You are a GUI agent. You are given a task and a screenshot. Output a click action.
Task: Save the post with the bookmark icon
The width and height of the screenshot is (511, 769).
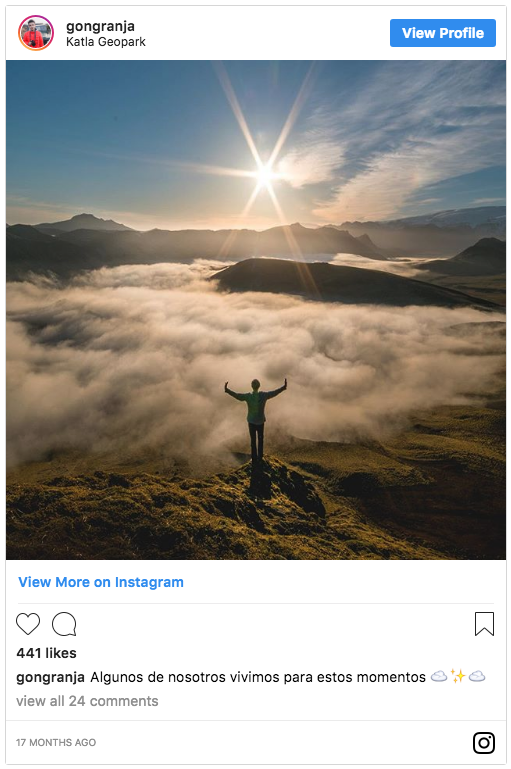click(x=484, y=624)
